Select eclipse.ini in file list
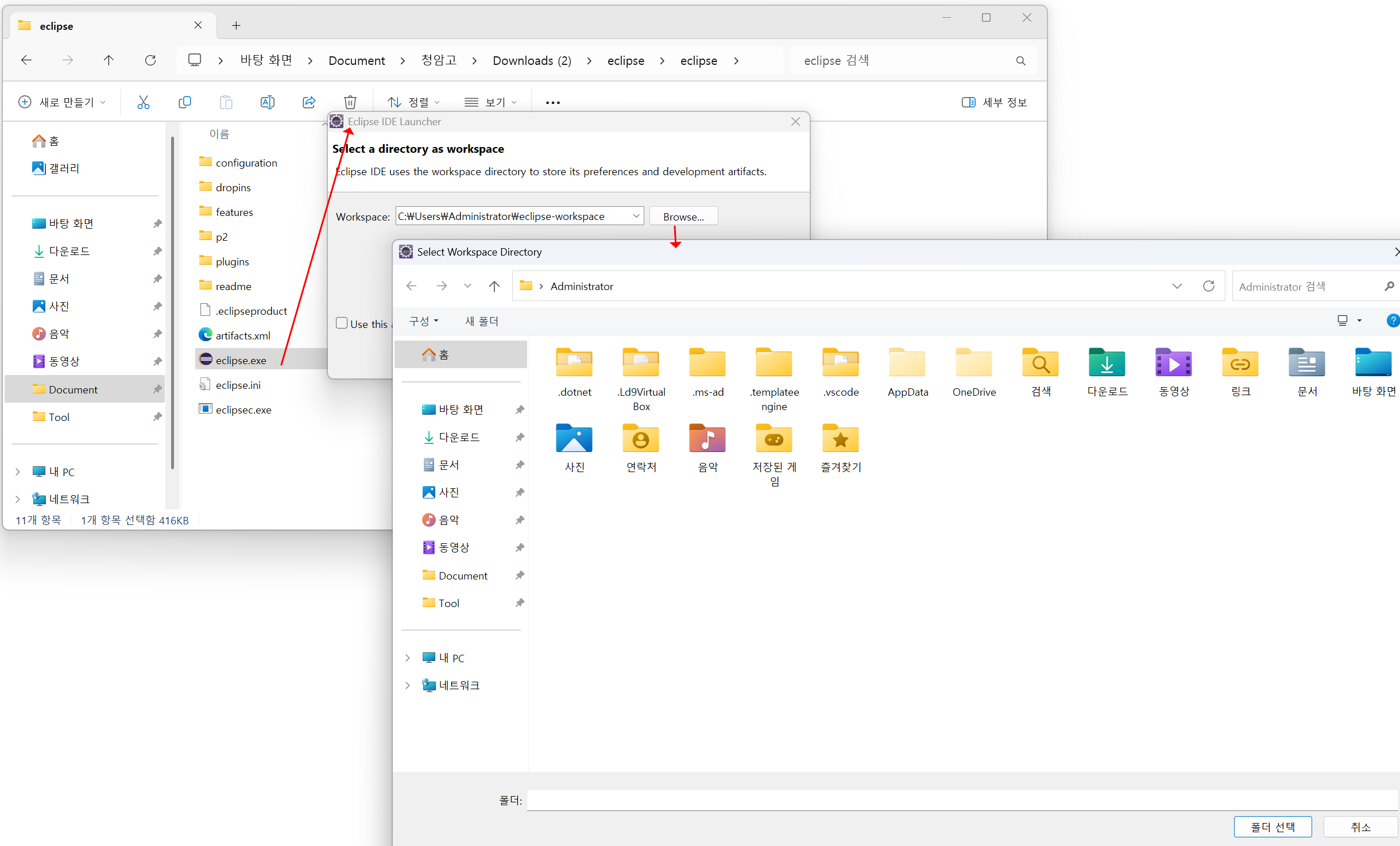Image resolution: width=1400 pixels, height=846 pixels. click(x=238, y=385)
